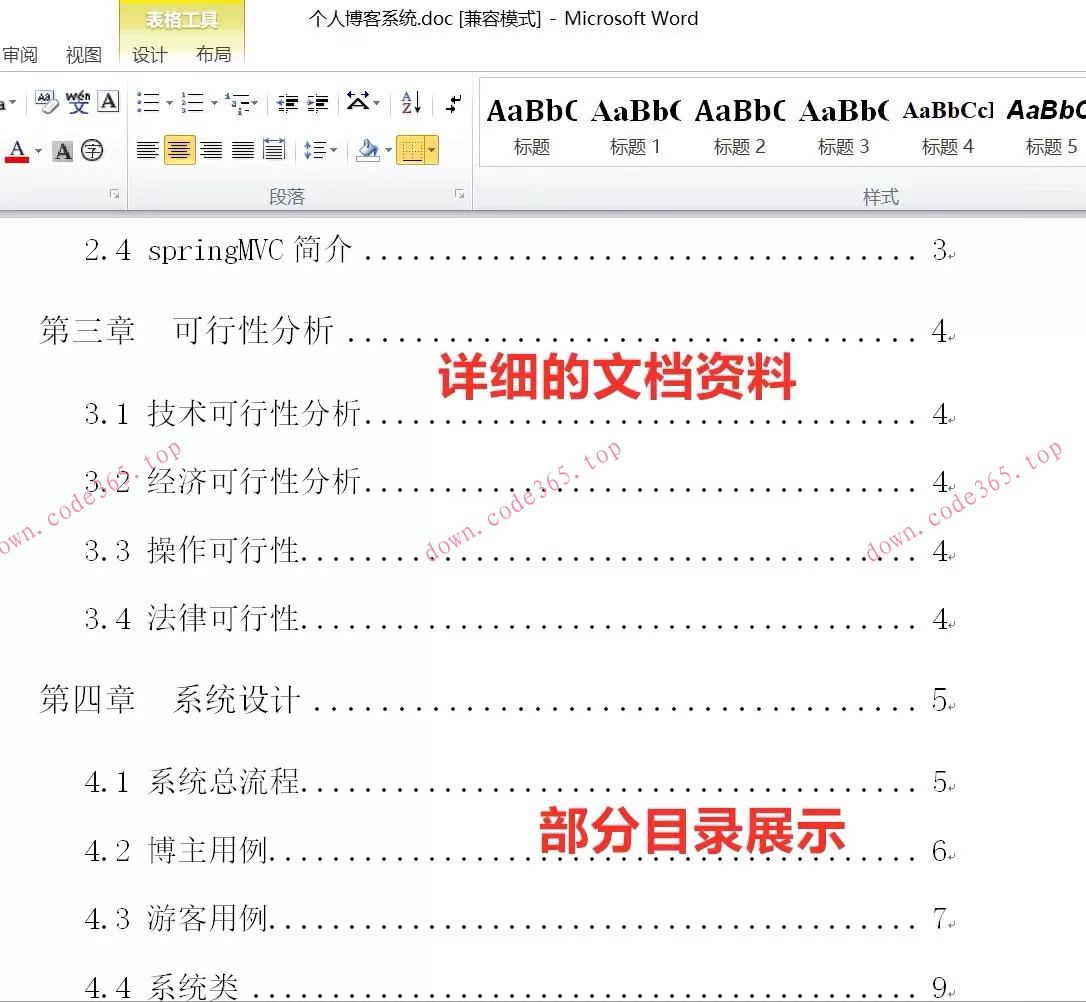Apply shading with the paint bucket icon

click(369, 150)
